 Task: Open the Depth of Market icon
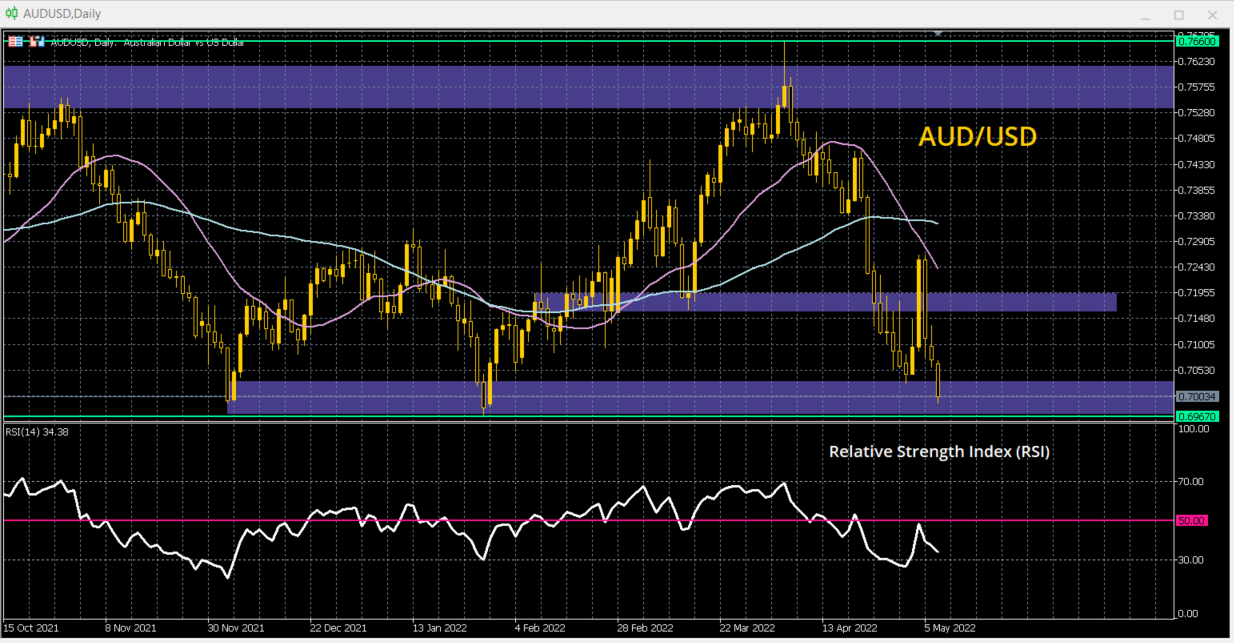click(x=37, y=42)
